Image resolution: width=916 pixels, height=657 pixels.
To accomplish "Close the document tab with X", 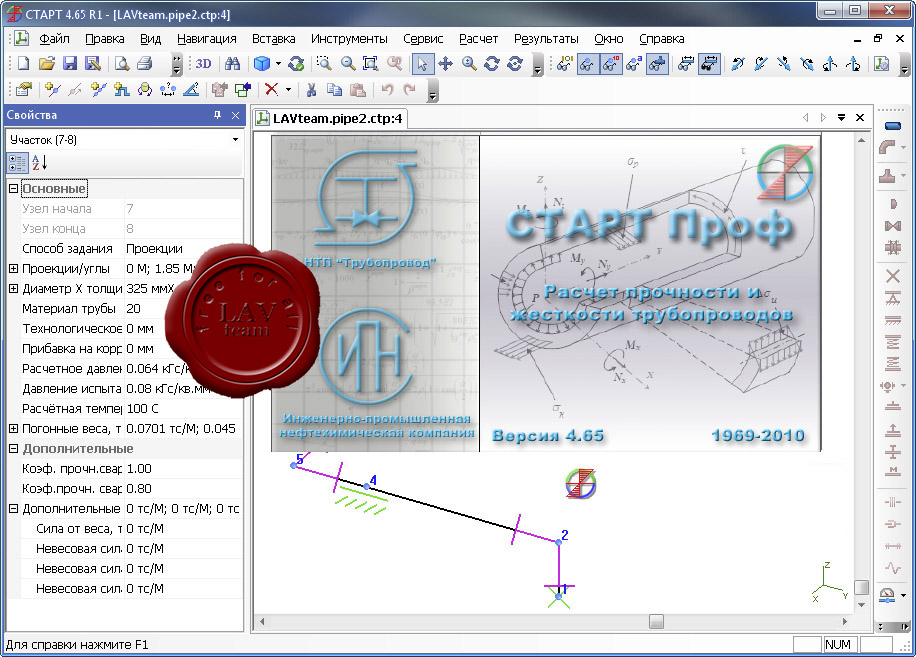I will coord(860,117).
